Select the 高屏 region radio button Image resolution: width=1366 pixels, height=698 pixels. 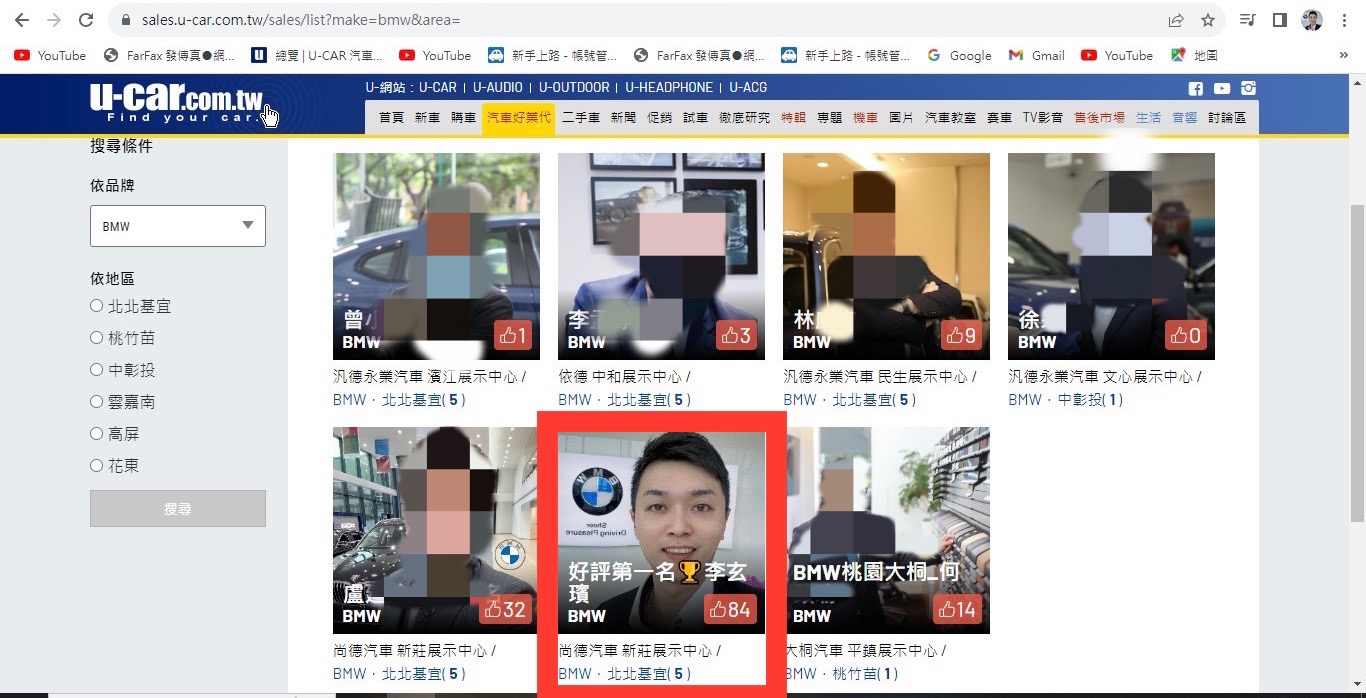coord(97,434)
